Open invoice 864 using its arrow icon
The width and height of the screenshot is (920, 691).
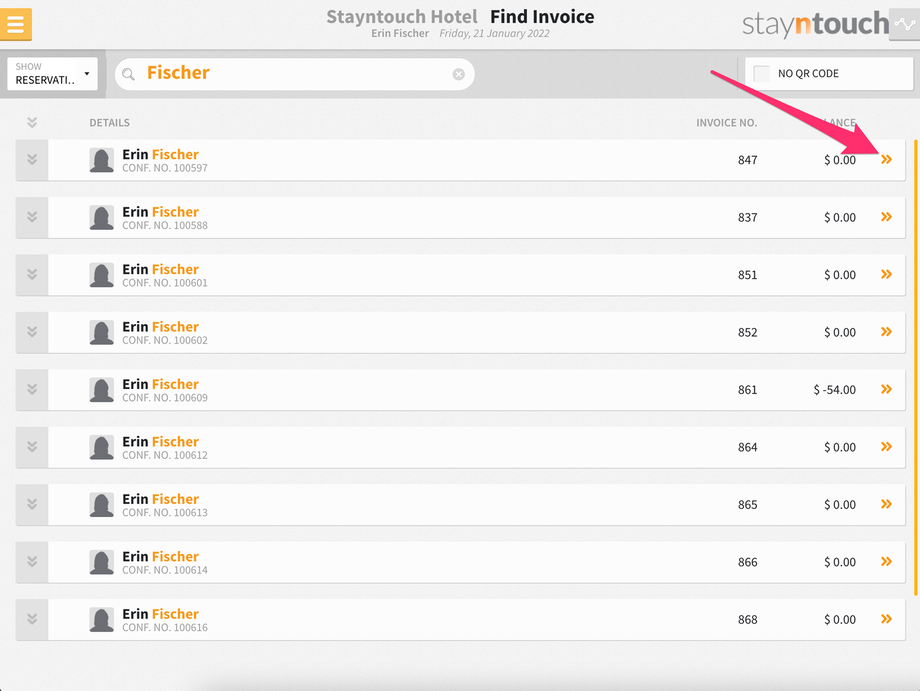click(x=886, y=447)
